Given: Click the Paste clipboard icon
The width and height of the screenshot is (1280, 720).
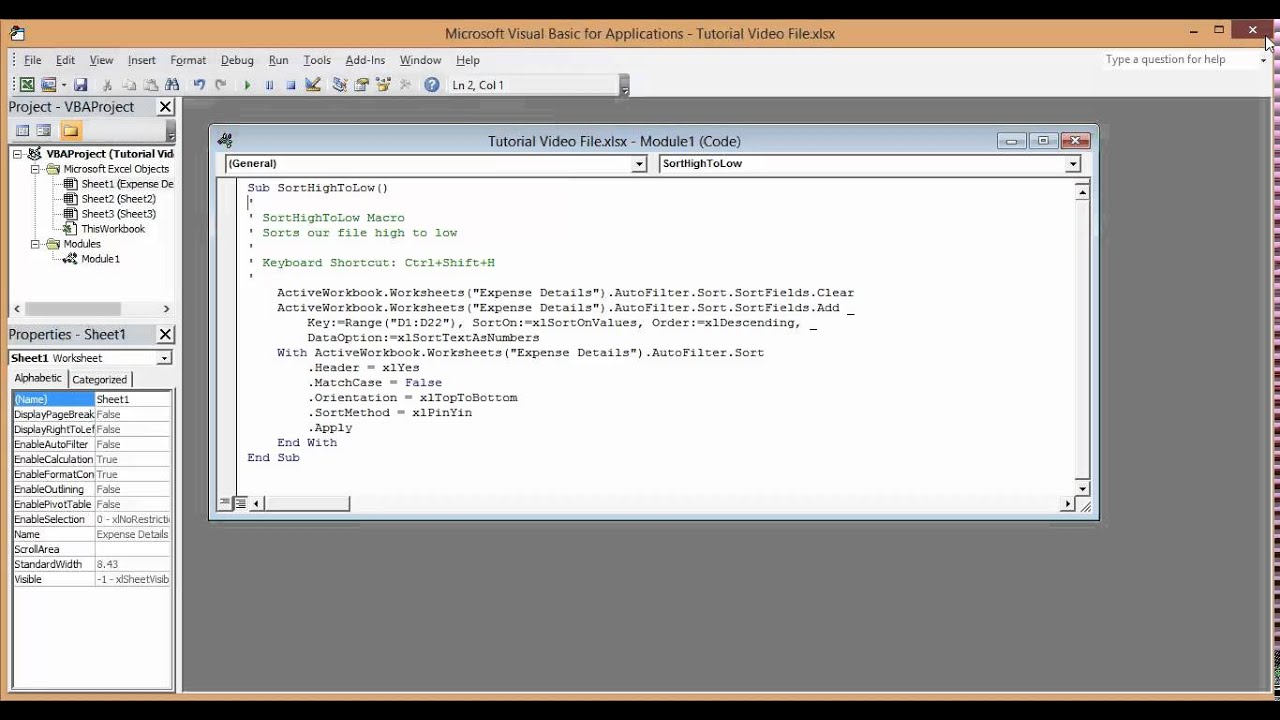Looking at the screenshot, I should [151, 85].
